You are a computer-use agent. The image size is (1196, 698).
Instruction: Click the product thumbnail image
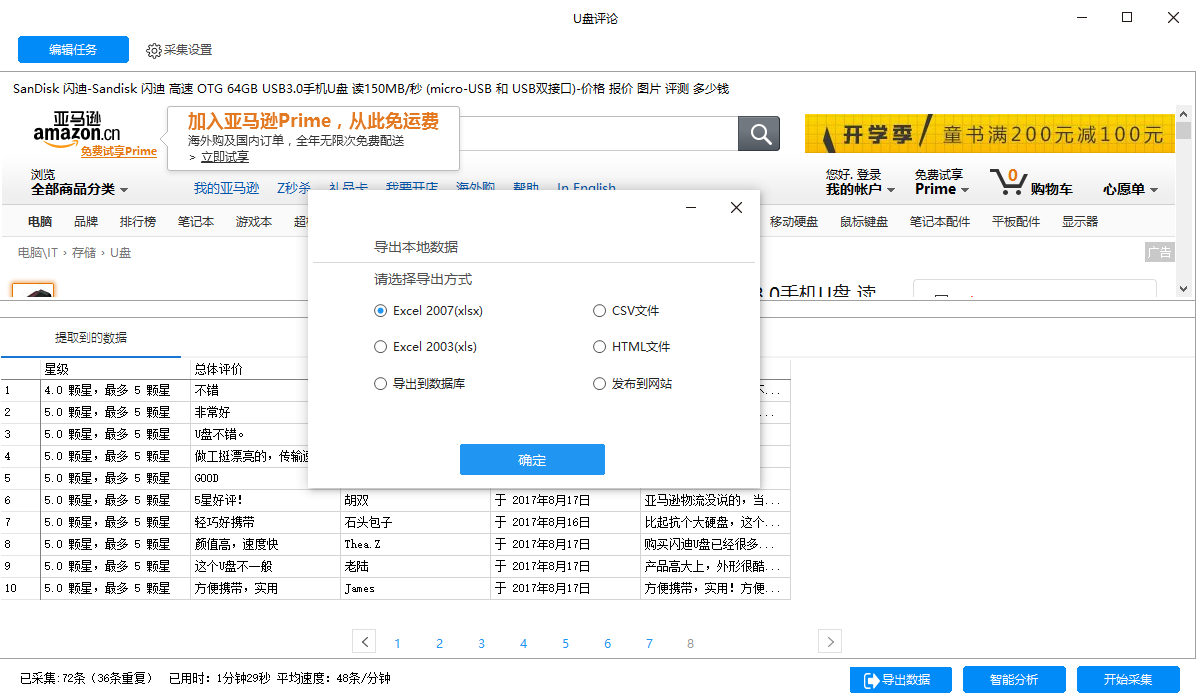tap(33, 291)
